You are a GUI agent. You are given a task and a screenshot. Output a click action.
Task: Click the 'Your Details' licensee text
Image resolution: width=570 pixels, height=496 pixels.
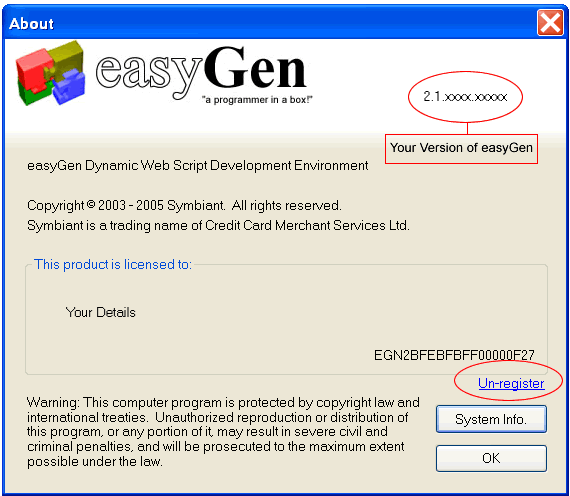[100, 312]
